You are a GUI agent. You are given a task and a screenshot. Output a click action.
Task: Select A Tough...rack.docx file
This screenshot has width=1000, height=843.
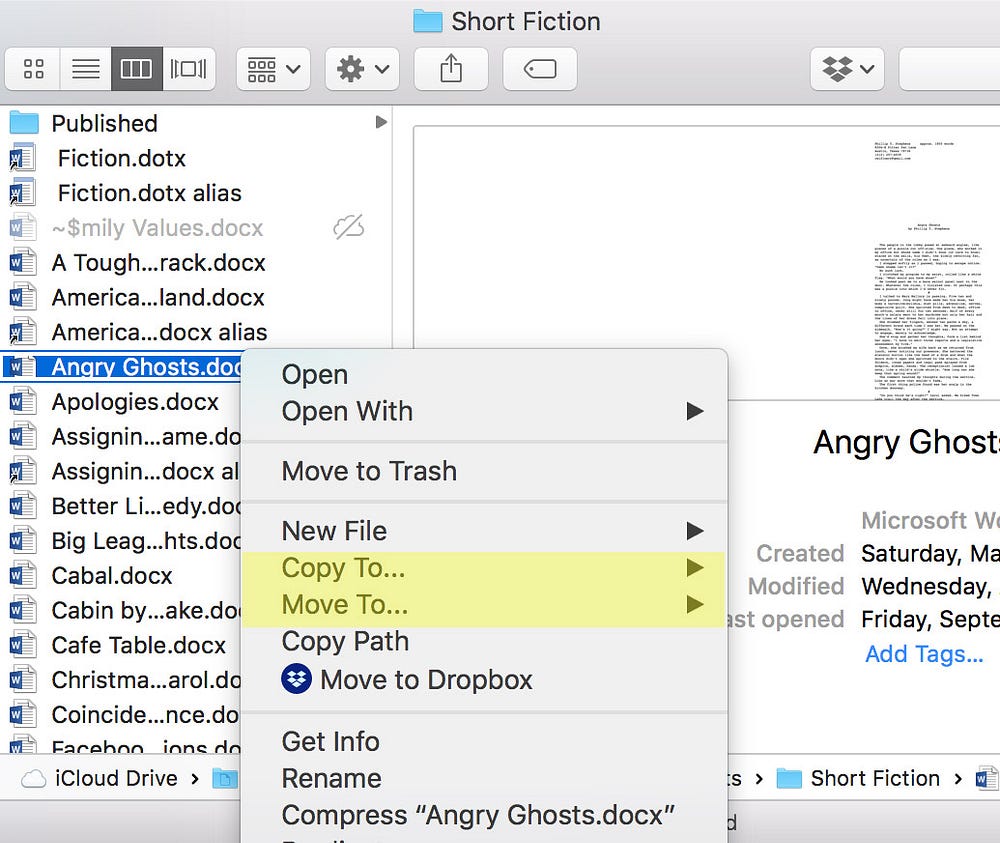point(195,263)
